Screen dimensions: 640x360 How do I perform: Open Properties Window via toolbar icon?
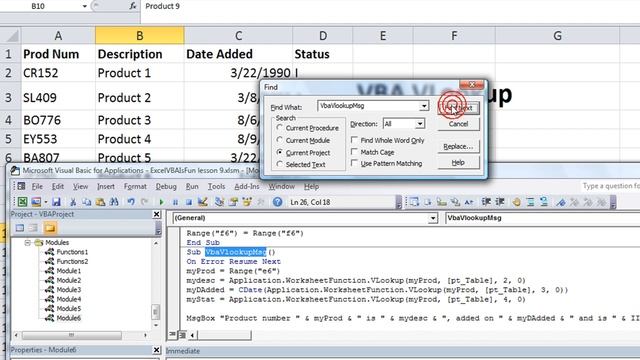tap(233, 202)
